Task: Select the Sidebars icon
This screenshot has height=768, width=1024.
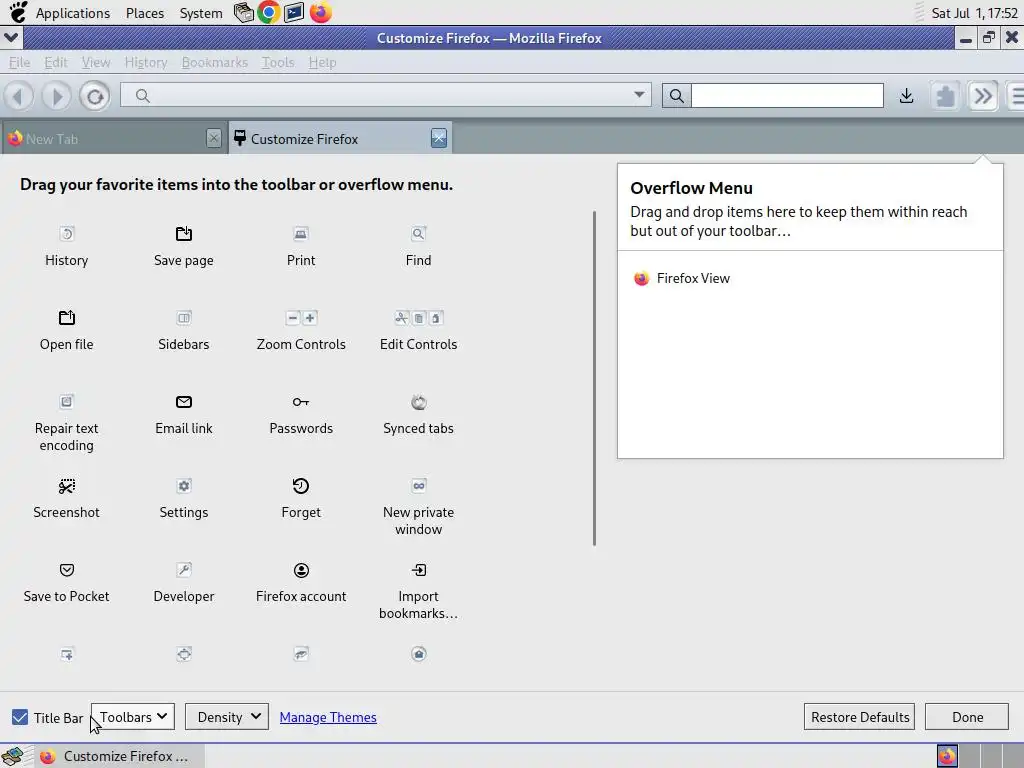Action: (x=184, y=318)
